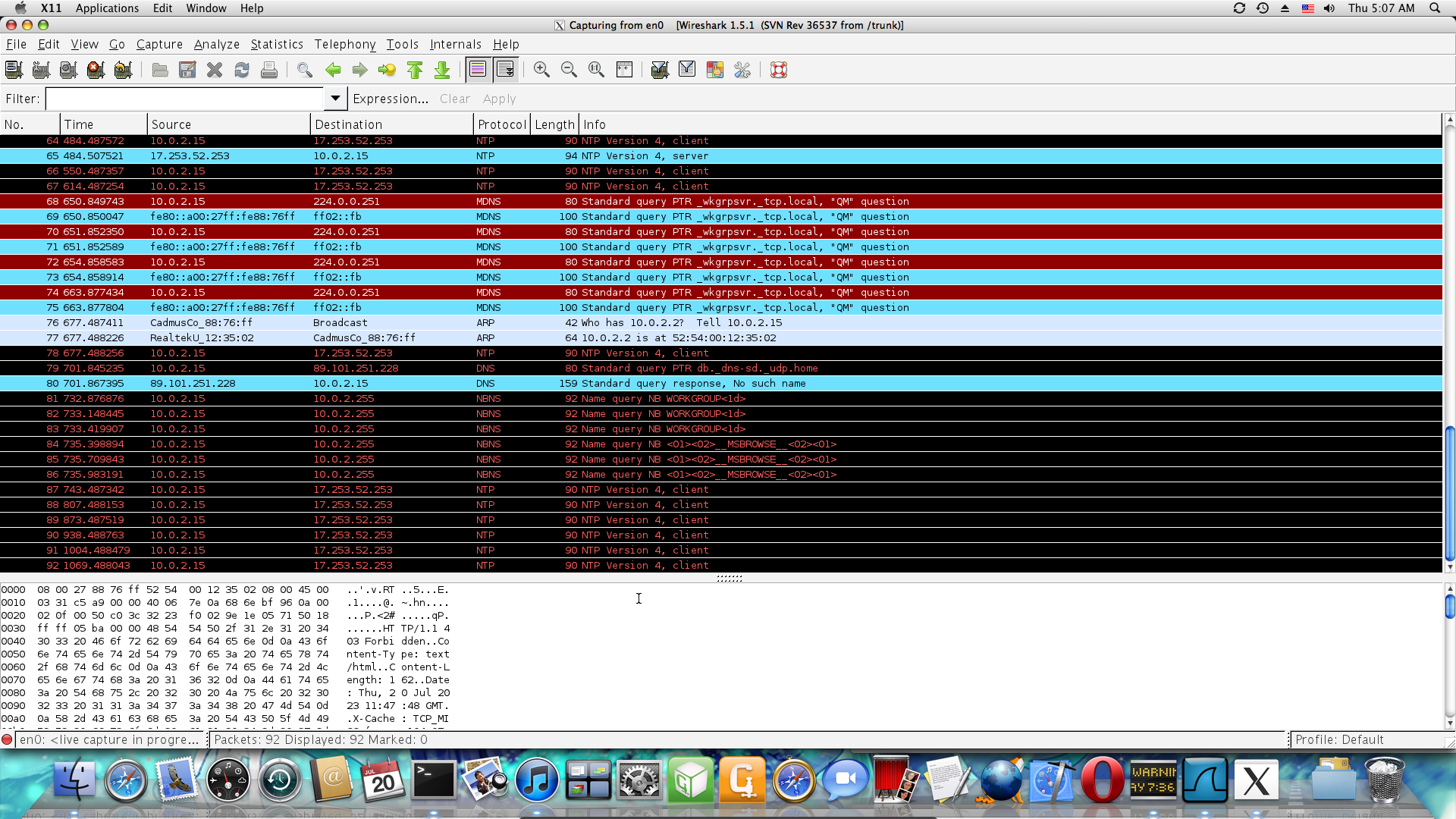Open the Statistics menu
Viewport: 1456px width, 819px height.
(x=277, y=44)
